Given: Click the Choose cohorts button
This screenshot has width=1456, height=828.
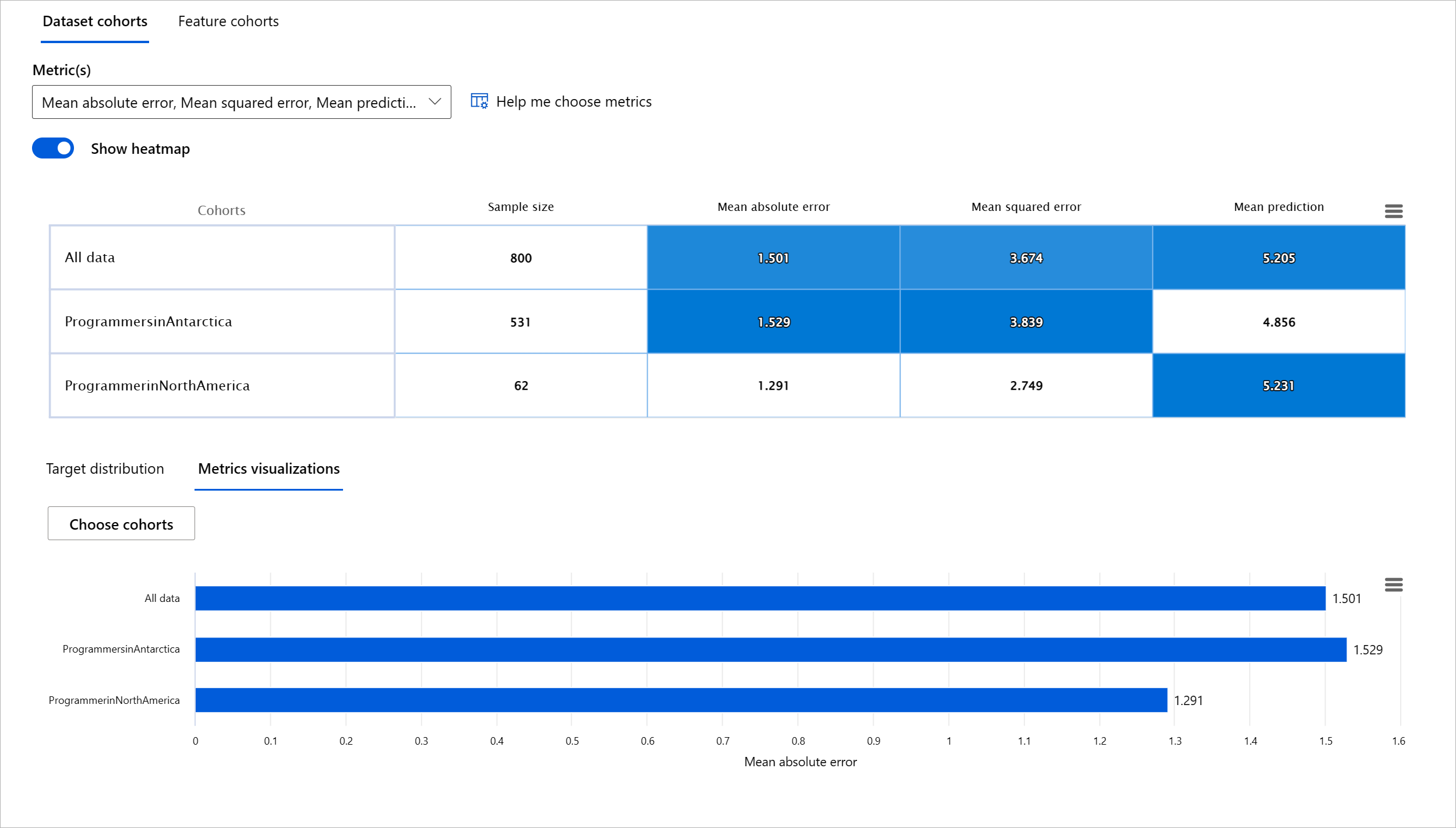Looking at the screenshot, I should 121,523.
